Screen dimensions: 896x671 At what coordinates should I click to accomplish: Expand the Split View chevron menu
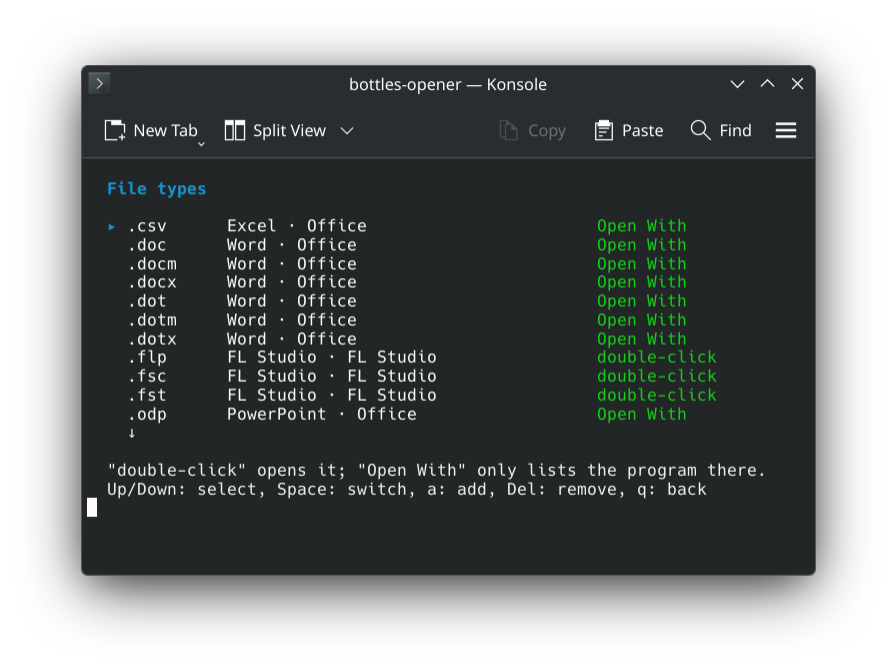pos(347,131)
